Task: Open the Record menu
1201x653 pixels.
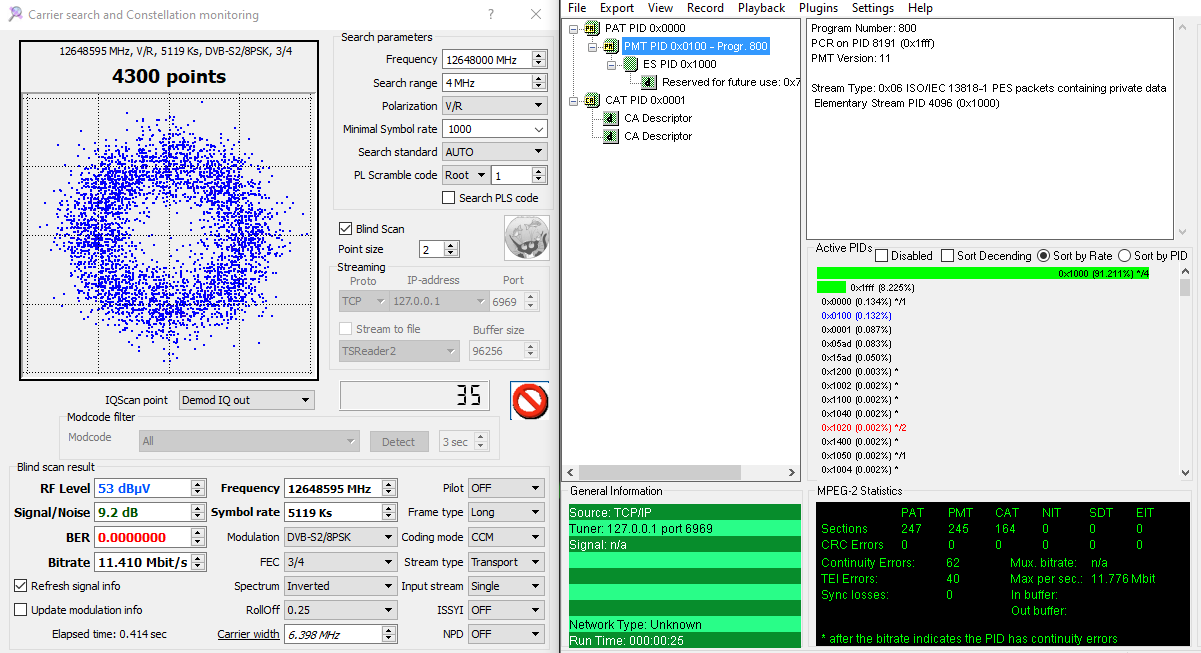Action: (705, 8)
